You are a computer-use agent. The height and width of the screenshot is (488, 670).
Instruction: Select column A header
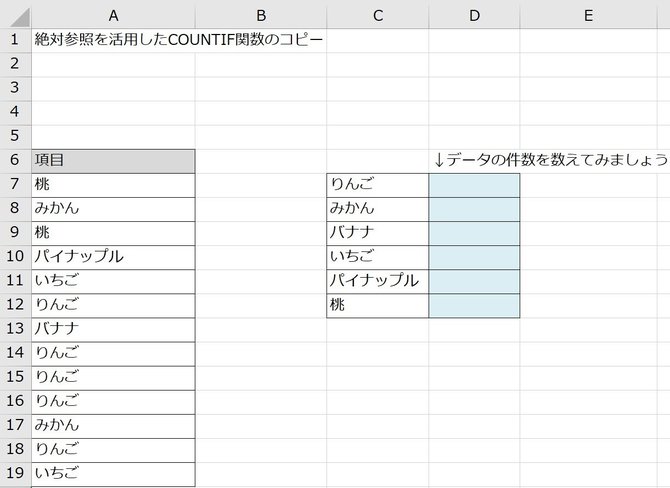(113, 15)
